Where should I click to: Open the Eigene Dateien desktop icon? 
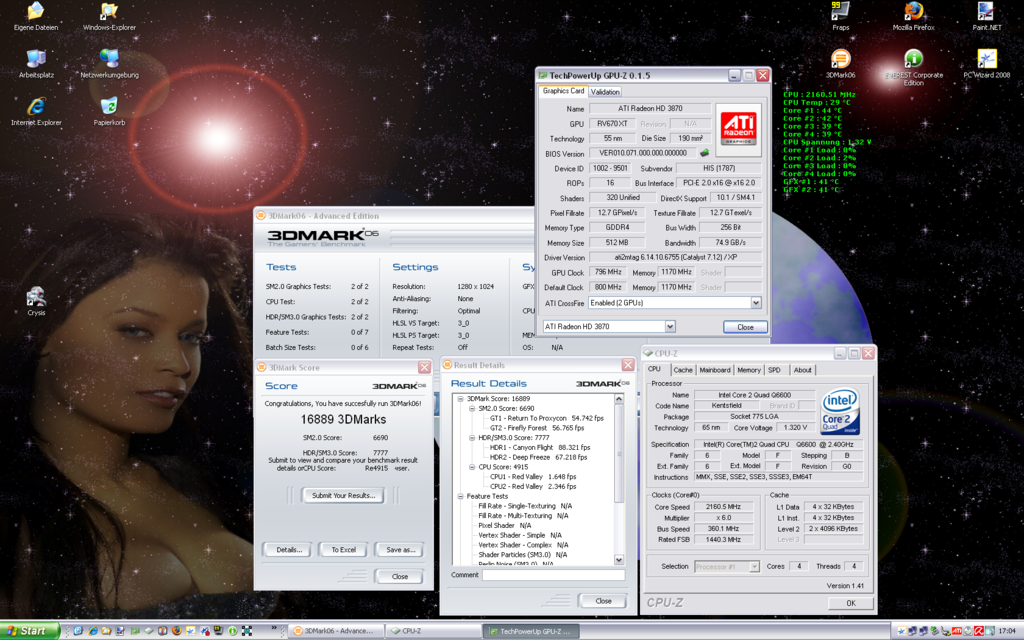[x=36, y=16]
